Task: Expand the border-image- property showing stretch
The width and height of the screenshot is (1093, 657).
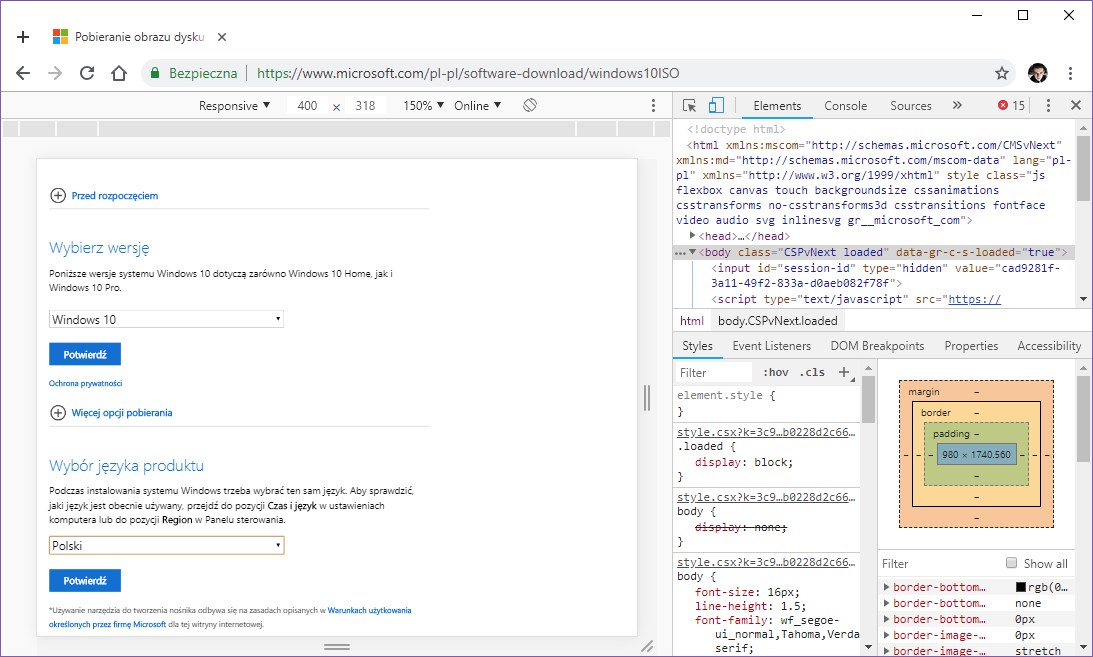Action: pos(886,651)
